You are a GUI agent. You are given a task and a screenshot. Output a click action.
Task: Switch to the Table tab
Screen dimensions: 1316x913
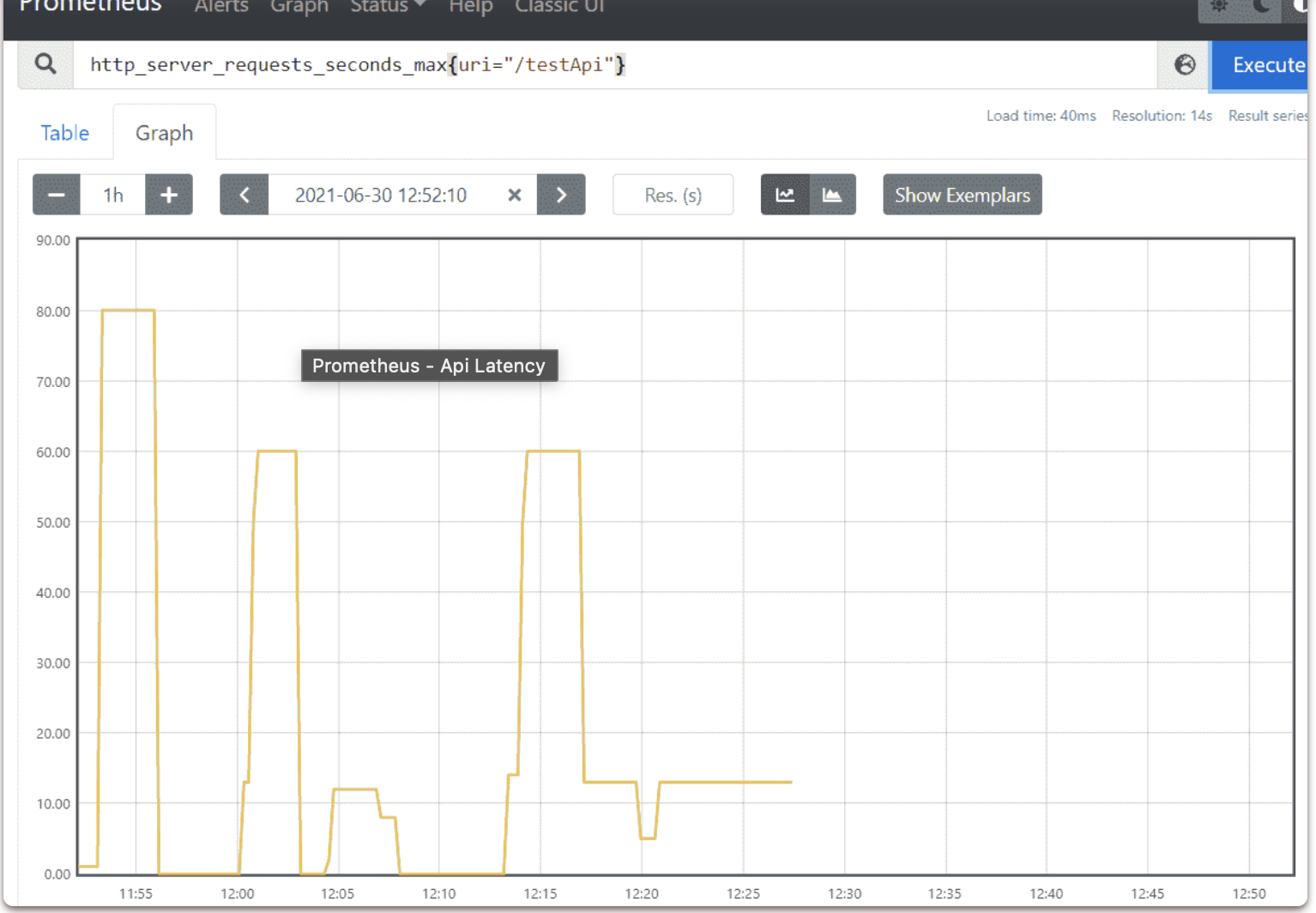[x=65, y=133]
